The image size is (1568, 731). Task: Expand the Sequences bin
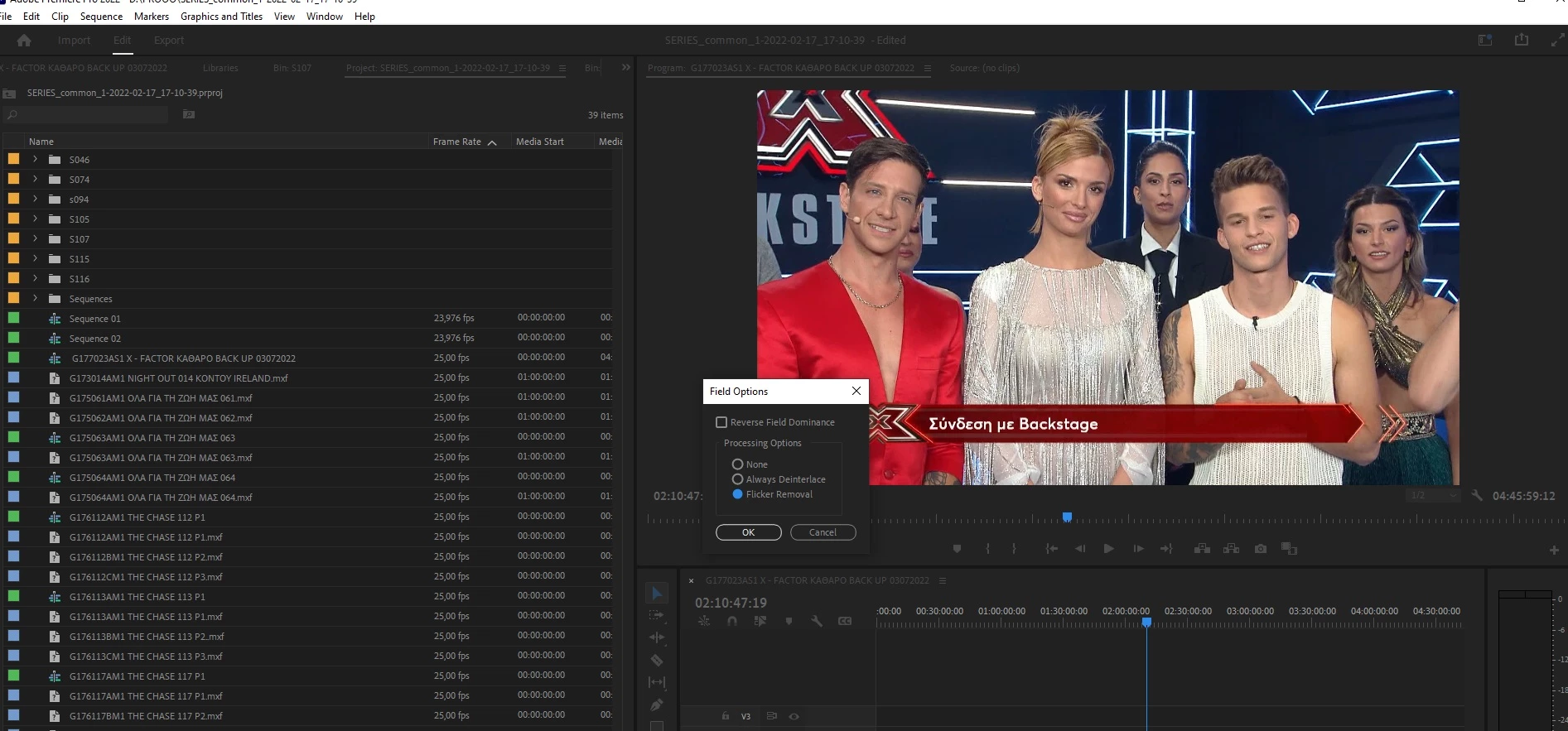[35, 298]
